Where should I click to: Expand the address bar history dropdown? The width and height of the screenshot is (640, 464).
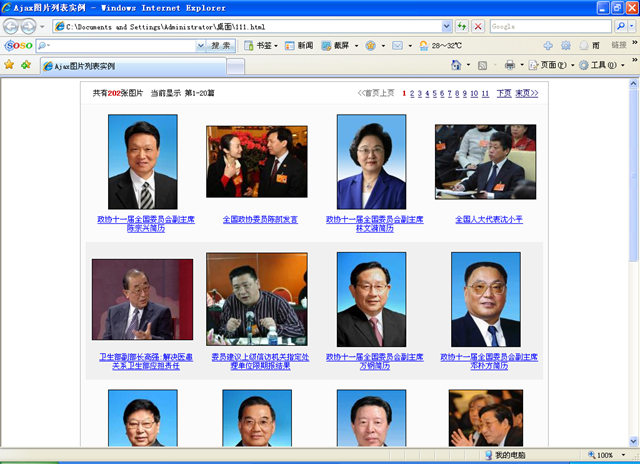447,27
